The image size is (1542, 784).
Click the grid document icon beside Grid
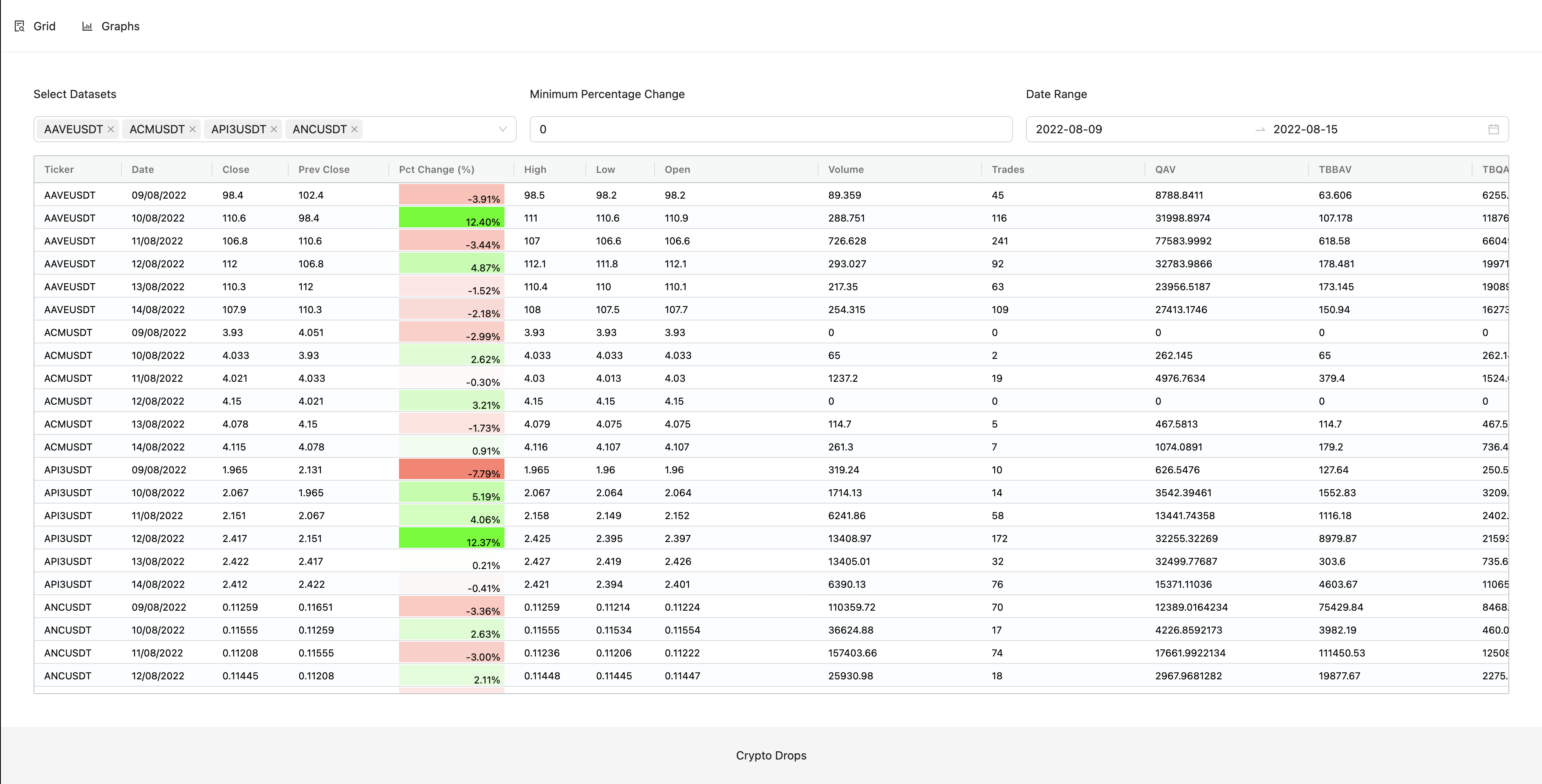pos(20,26)
